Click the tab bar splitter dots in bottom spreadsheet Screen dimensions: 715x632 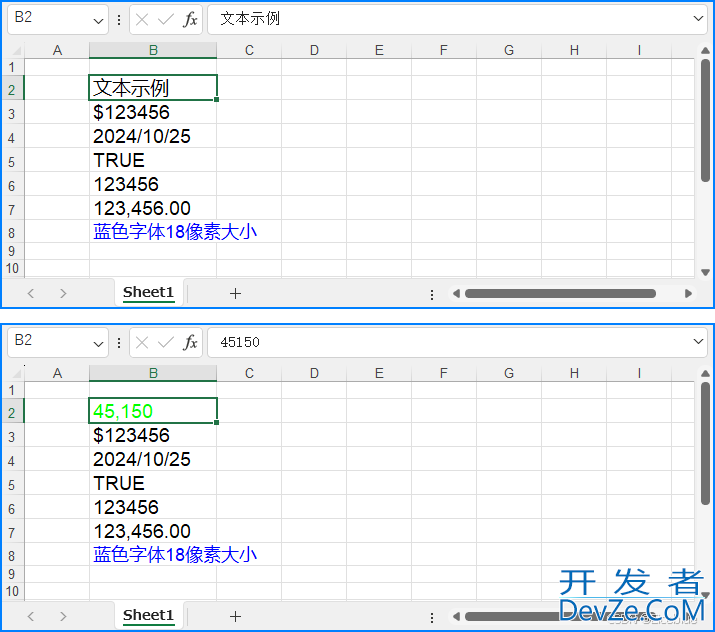pyautogui.click(x=431, y=617)
